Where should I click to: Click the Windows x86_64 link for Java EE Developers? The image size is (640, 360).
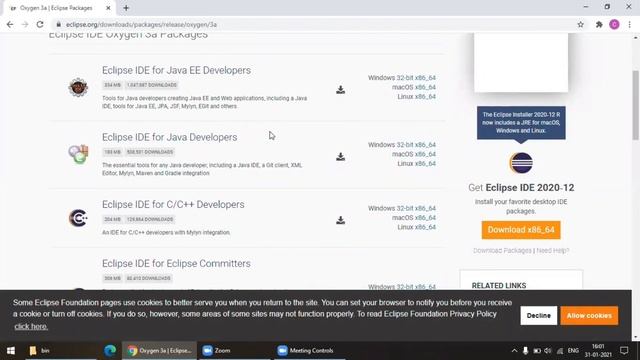pyautogui.click(x=425, y=78)
